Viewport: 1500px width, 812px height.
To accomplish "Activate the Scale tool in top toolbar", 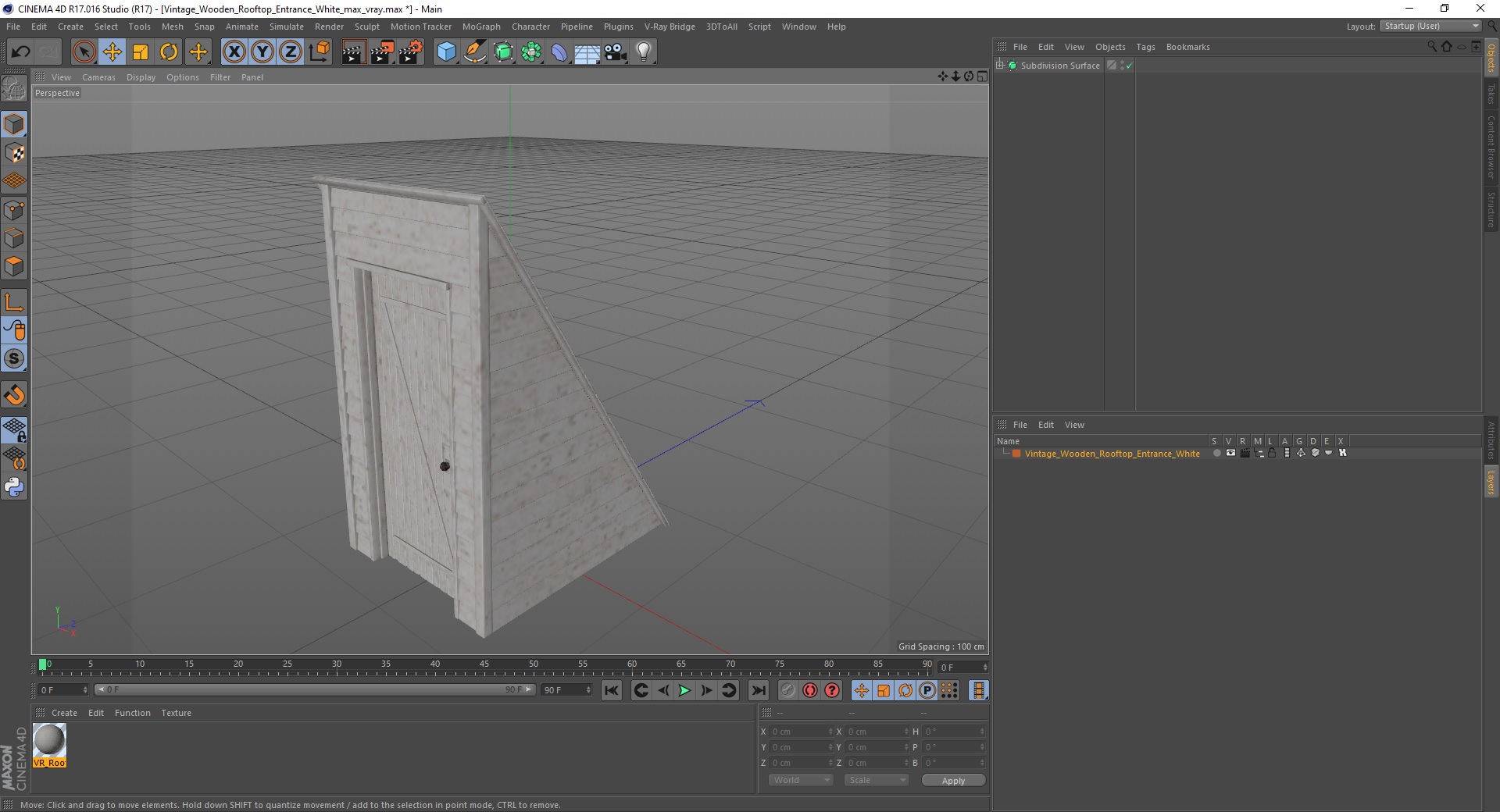I will (x=141, y=52).
